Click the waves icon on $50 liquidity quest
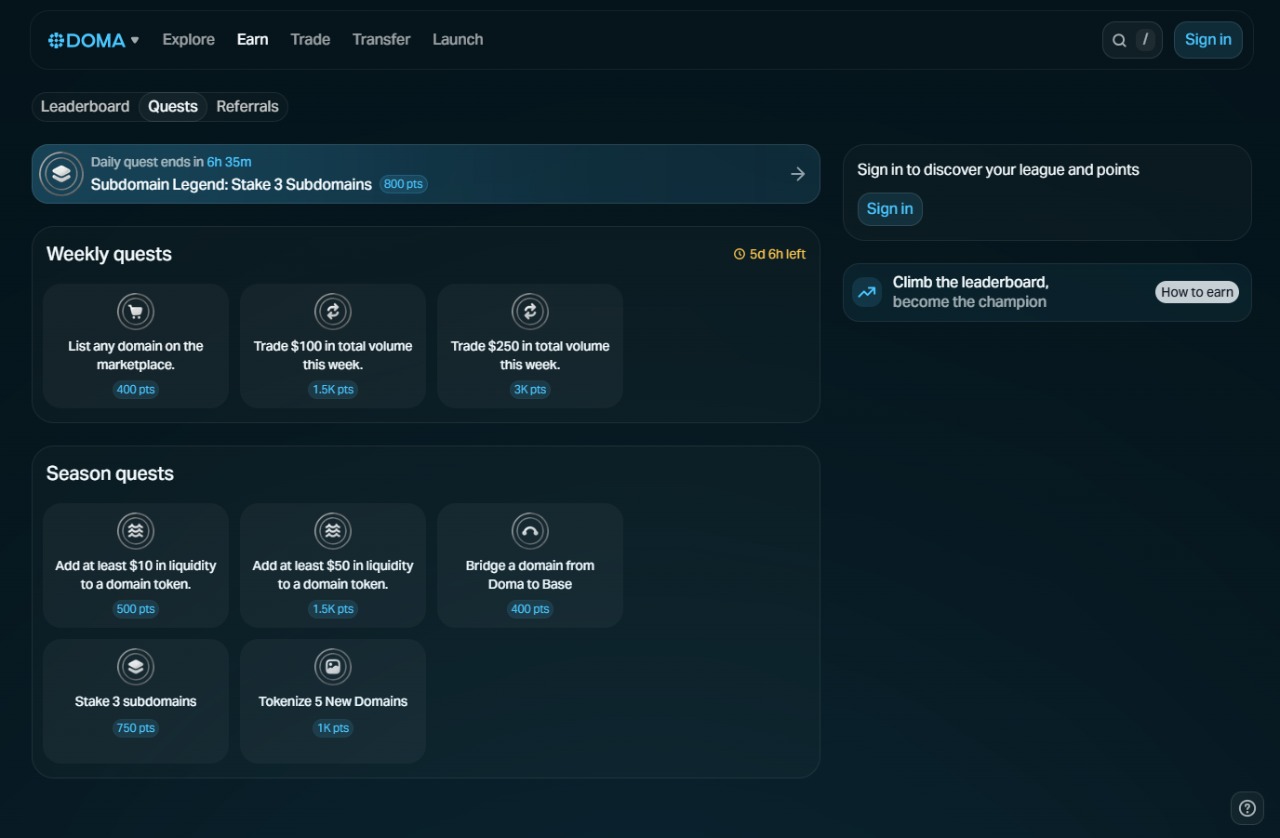The height and width of the screenshot is (838, 1280). pyautogui.click(x=333, y=531)
